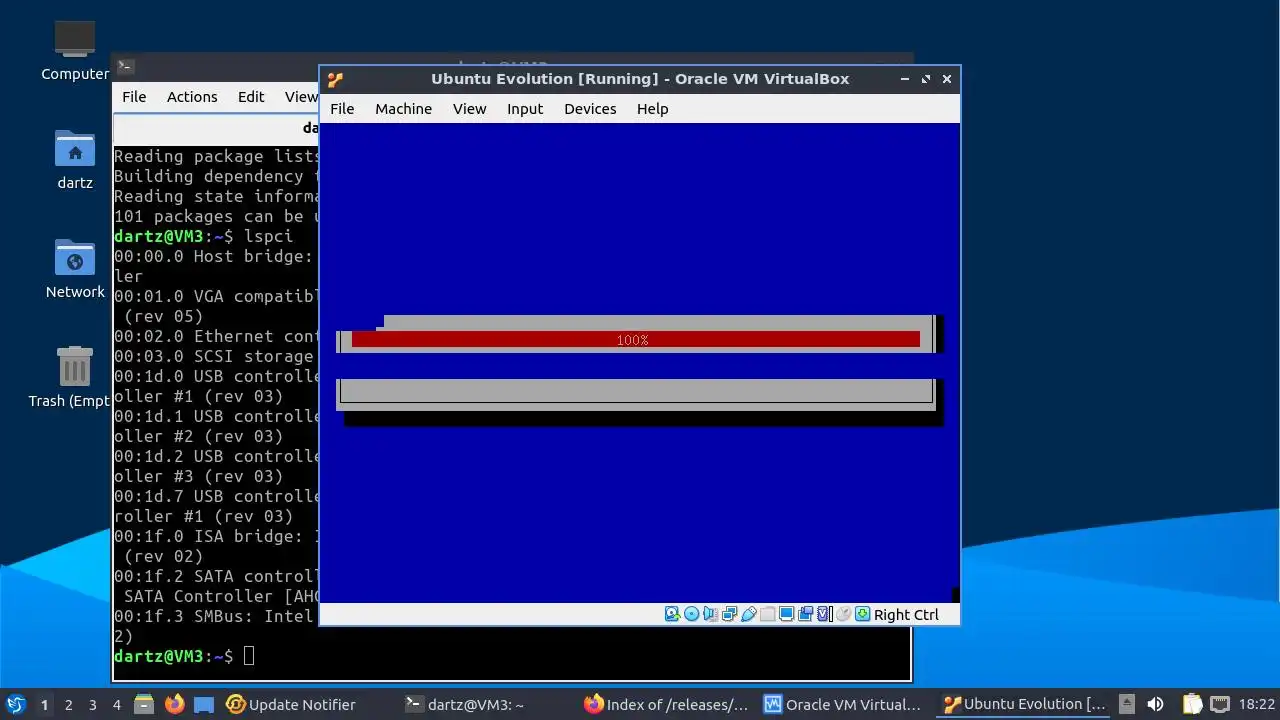1280x720 pixels.
Task: Click the 'dartz@VM3:~$ lspci' command line in terminal
Action: [x=204, y=236]
